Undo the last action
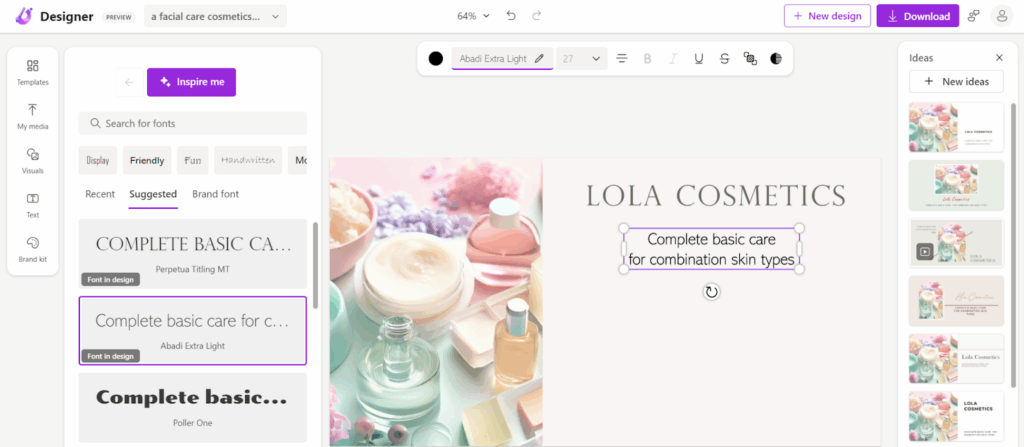 pos(511,16)
